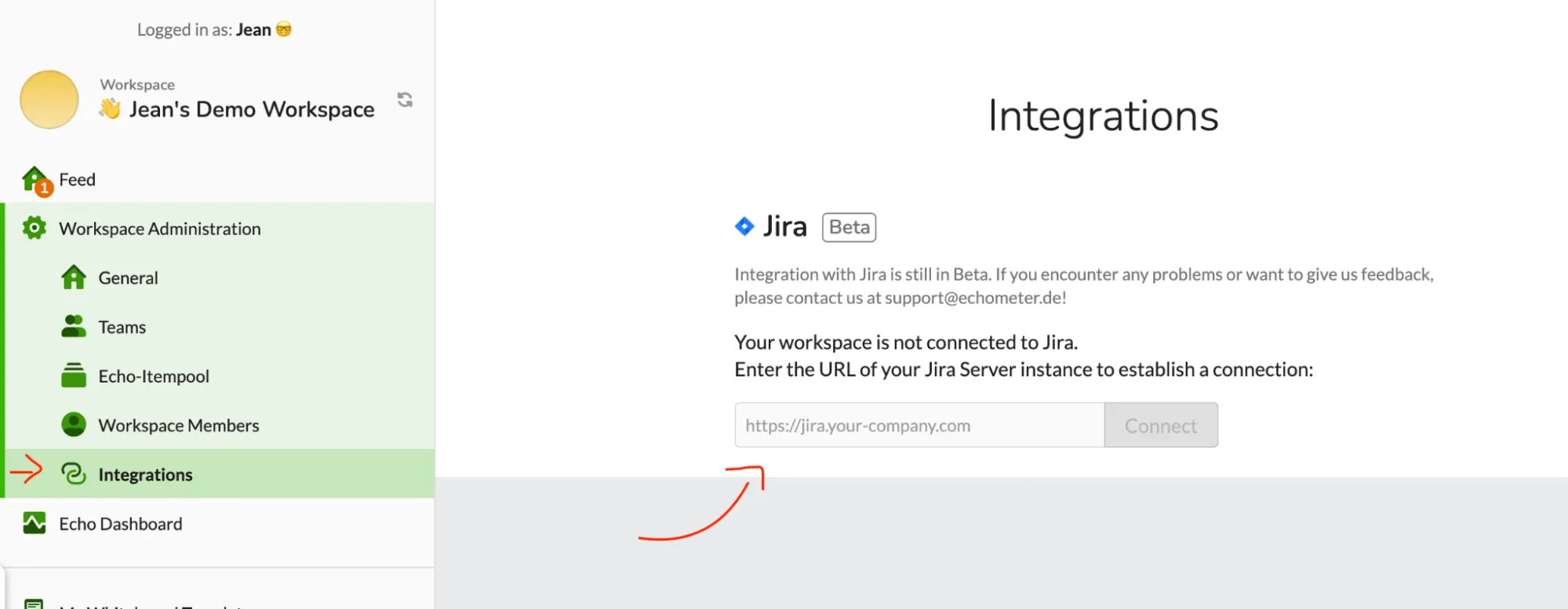Click the Integrations page heading

point(1103,116)
